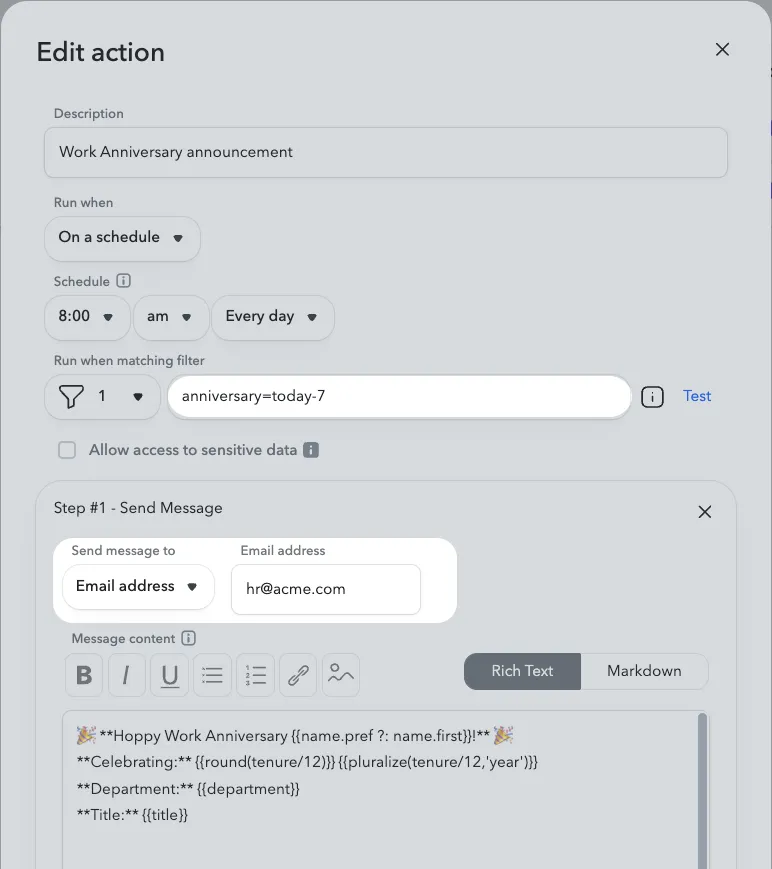Screen dimensions: 772x869
Task: Insert a numbered list
Action: point(255,675)
